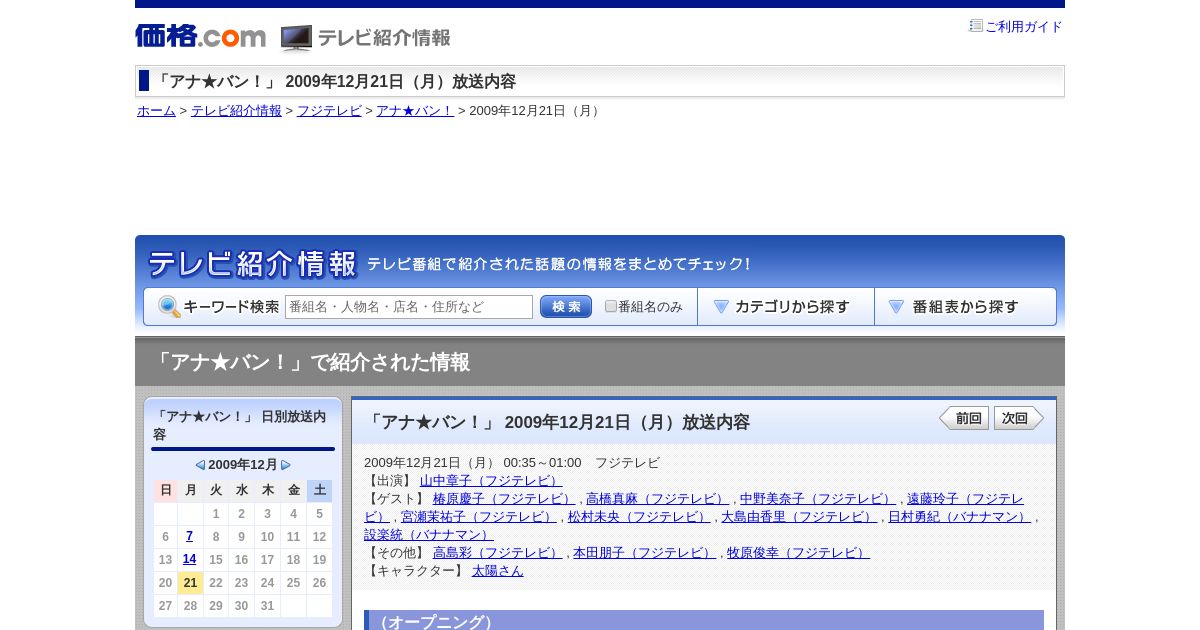Screen dimensions: 1200x630
Task: Click performer link 山中章子（フジテレビ）
Action: pos(491,481)
